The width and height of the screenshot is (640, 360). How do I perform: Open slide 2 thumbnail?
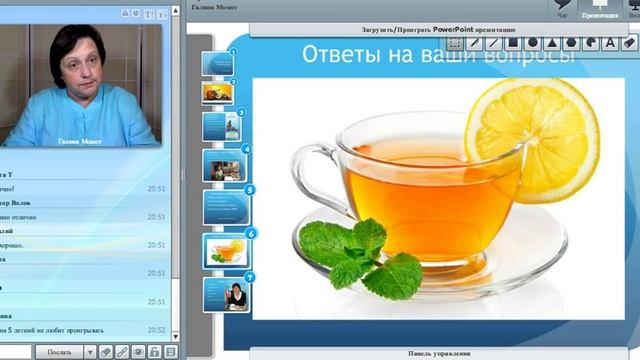tap(218, 93)
